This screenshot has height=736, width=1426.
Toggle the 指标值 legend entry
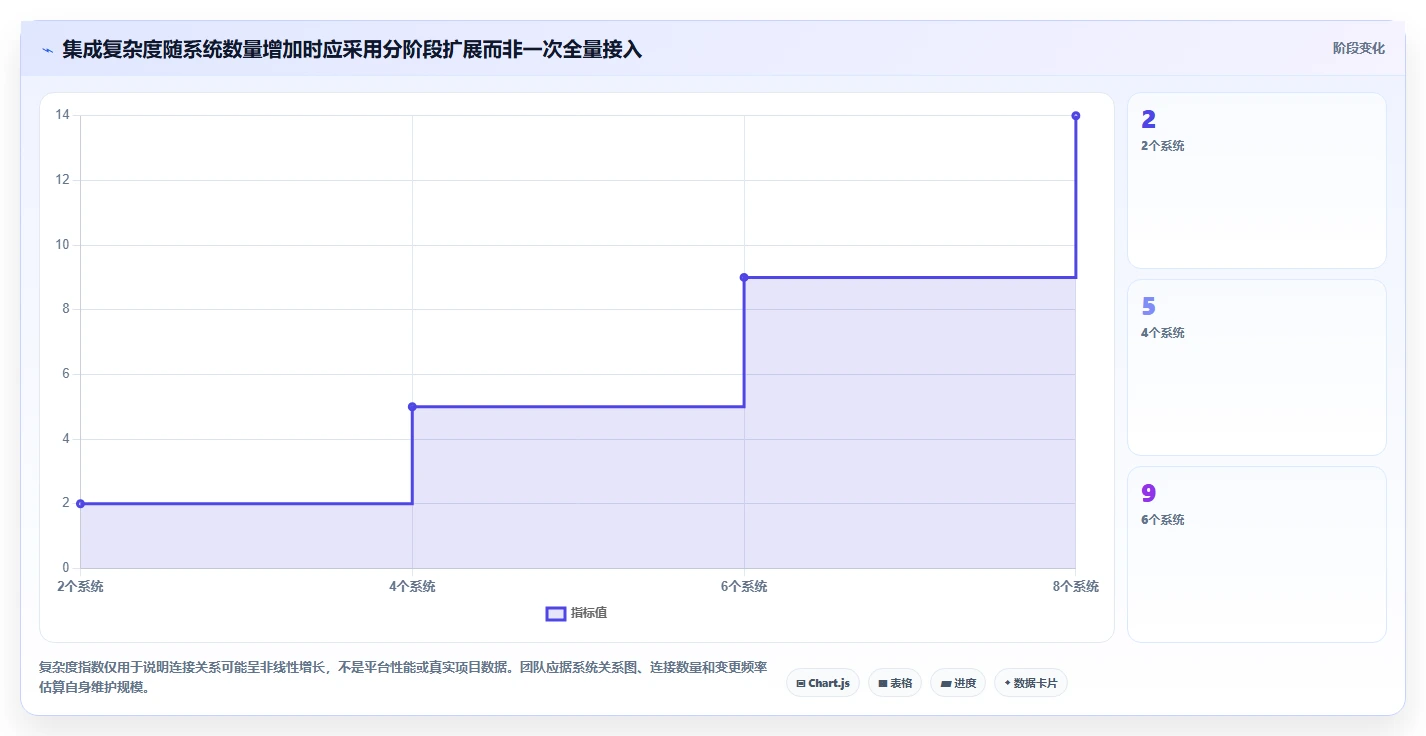click(x=576, y=613)
